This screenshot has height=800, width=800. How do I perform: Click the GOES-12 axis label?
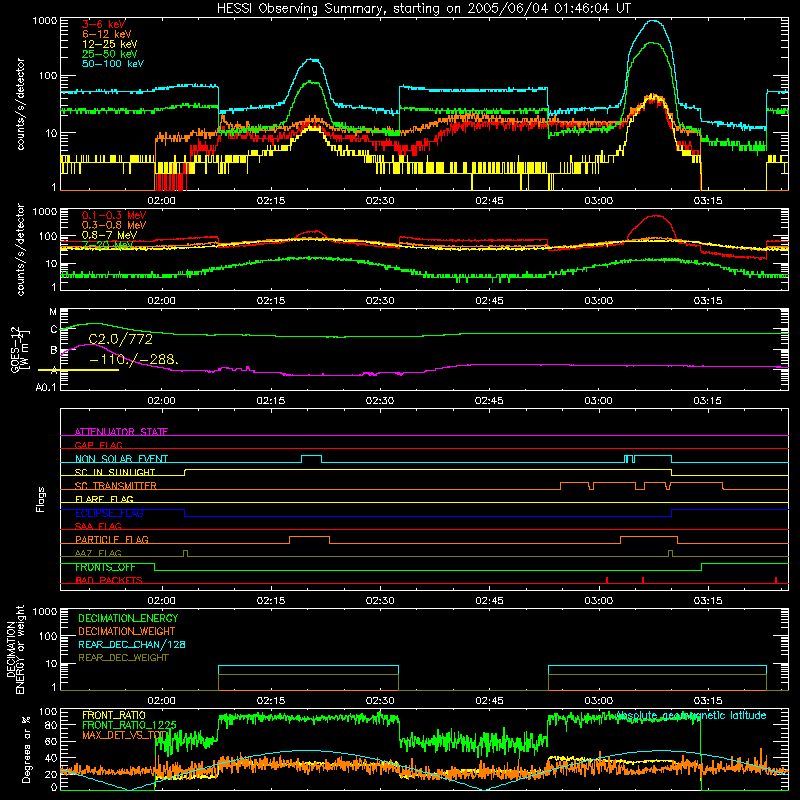click(19, 349)
